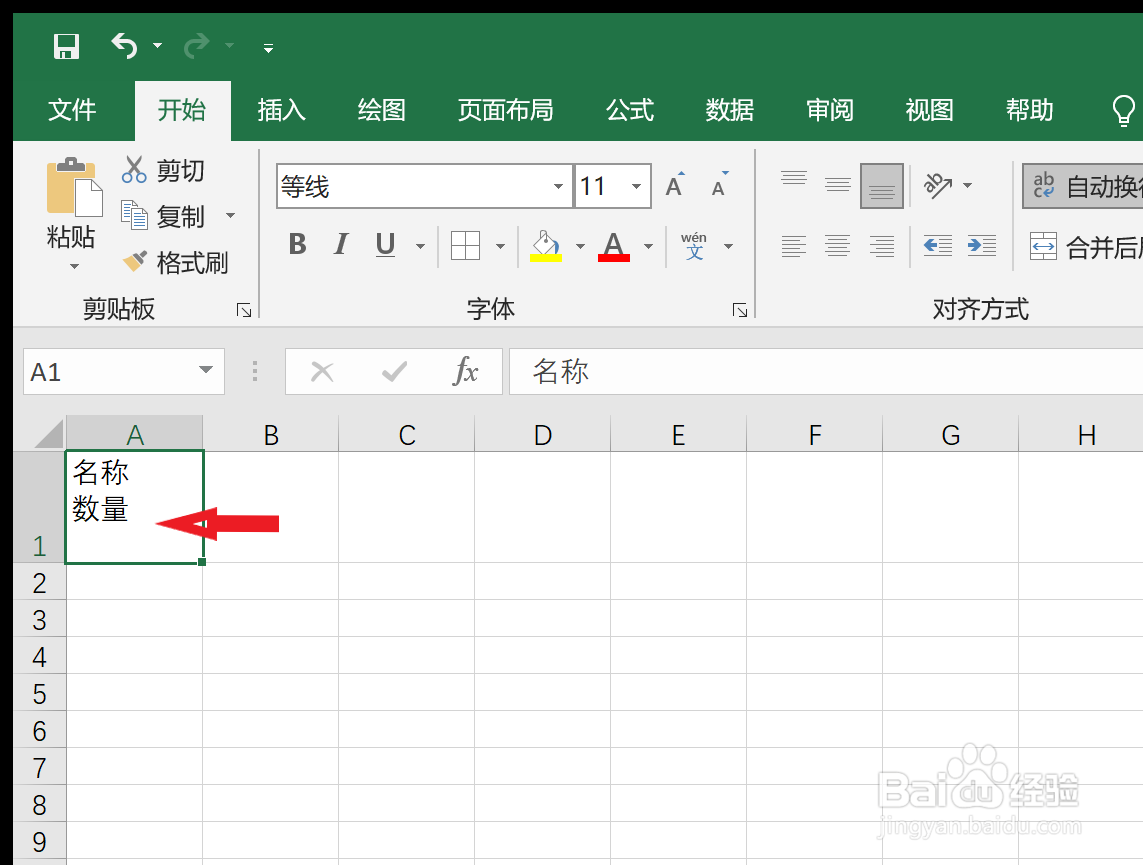The width and height of the screenshot is (1143, 865).
Task: Expand the 复制 copy options arrow
Action: [x=230, y=215]
